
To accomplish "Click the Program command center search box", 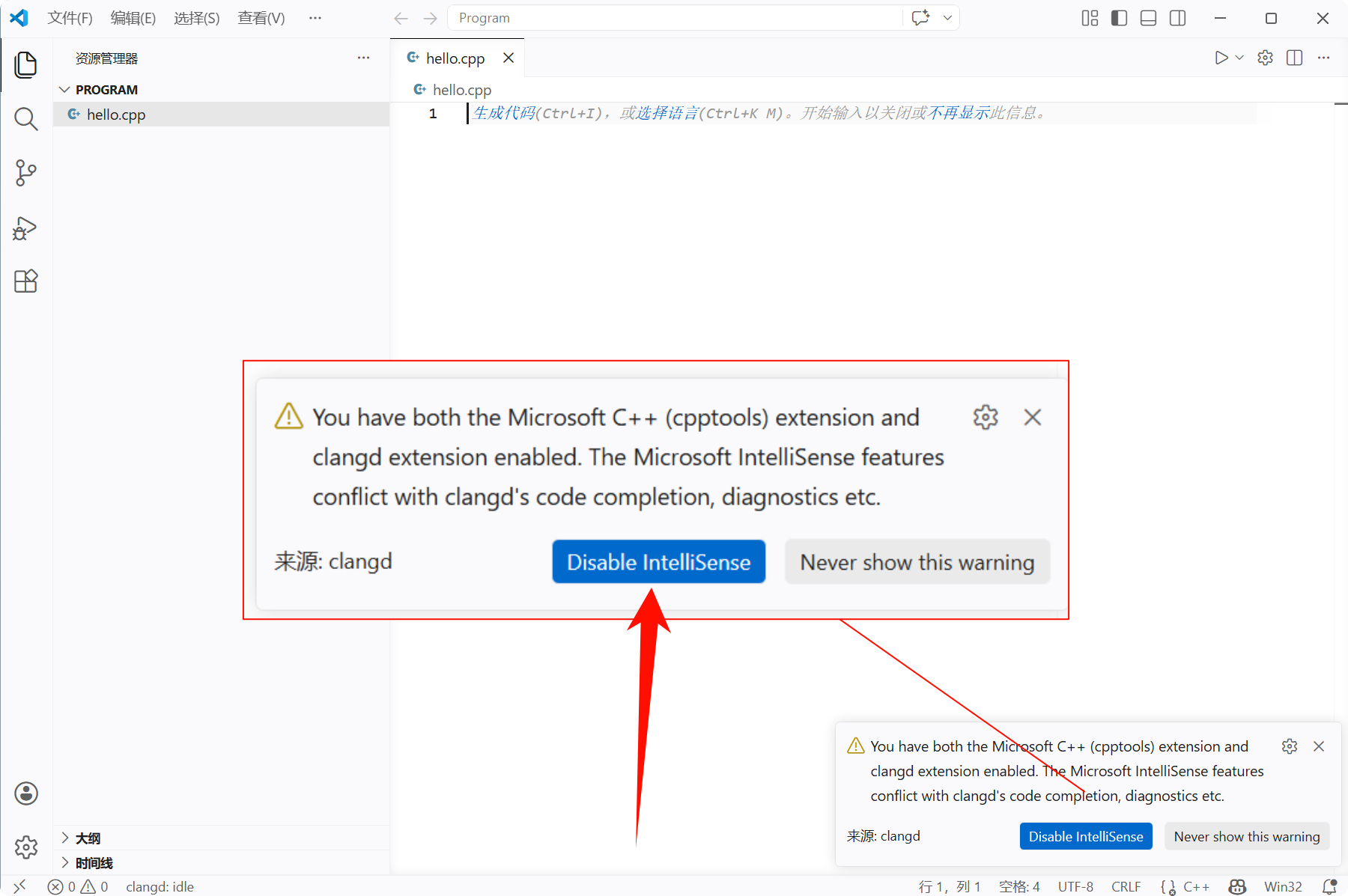I will coord(675,18).
